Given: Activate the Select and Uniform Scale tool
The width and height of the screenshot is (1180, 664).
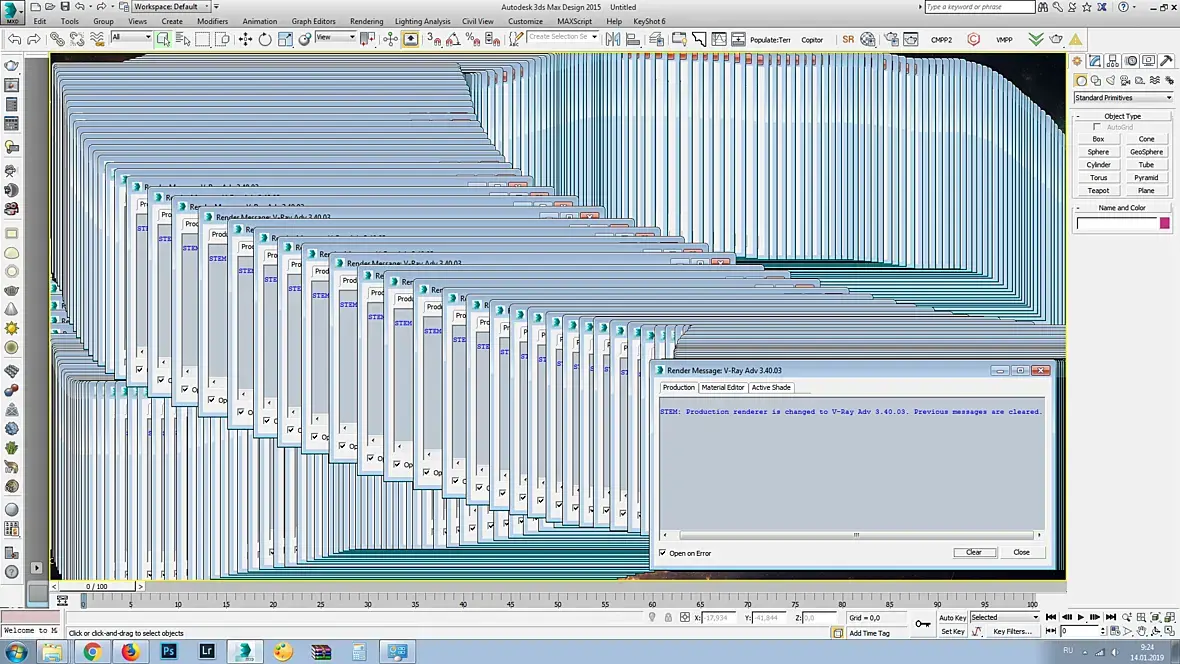Looking at the screenshot, I should pyautogui.click(x=285, y=39).
